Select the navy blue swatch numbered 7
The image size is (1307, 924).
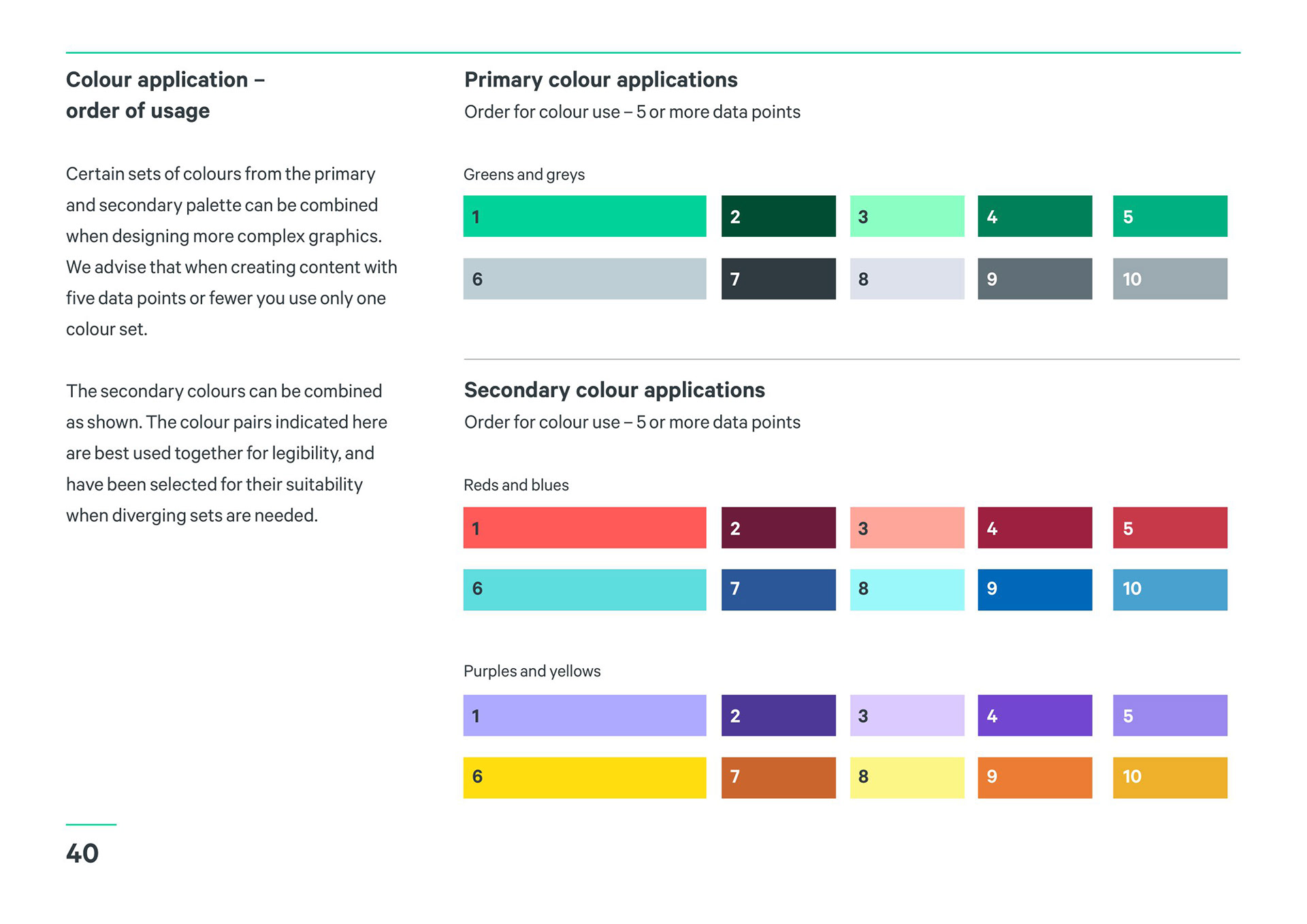click(x=778, y=589)
